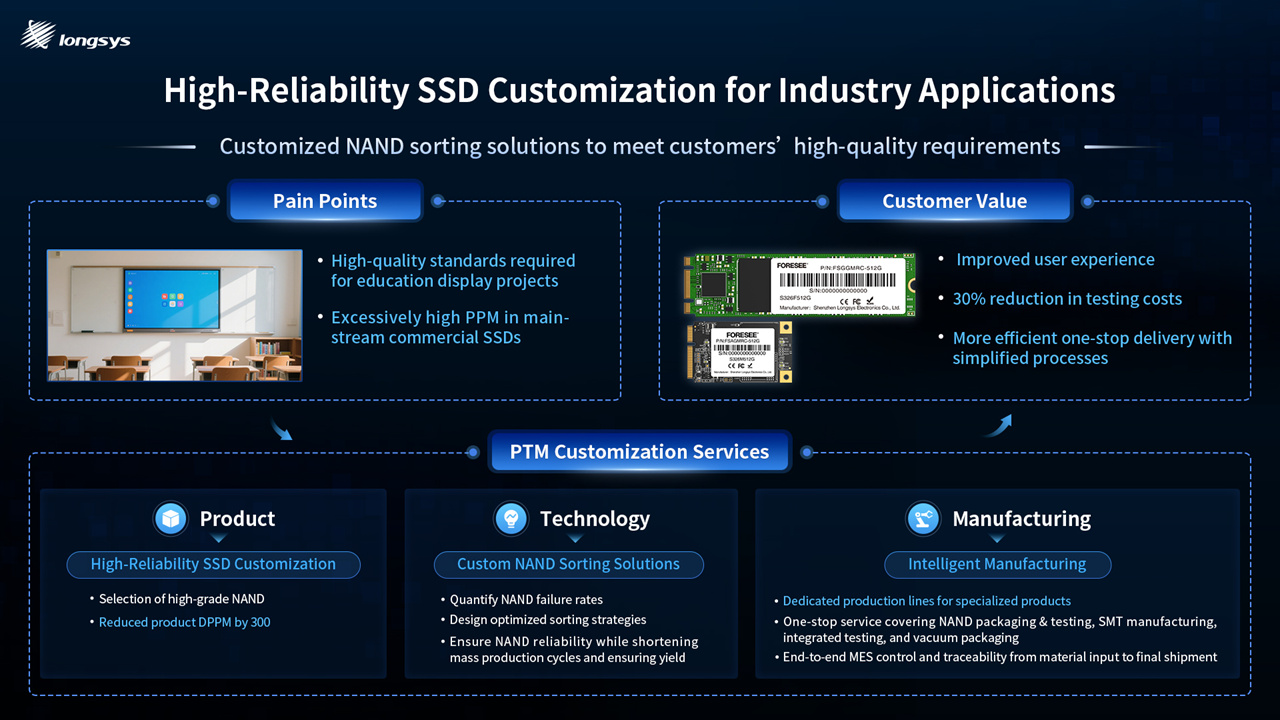Click Custom NAND Sorting Solutions pill
1280x720 pixels.
[x=568, y=564]
